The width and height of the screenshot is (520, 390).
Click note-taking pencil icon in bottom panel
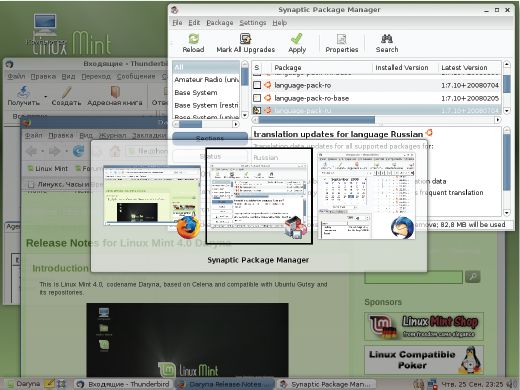[49, 384]
